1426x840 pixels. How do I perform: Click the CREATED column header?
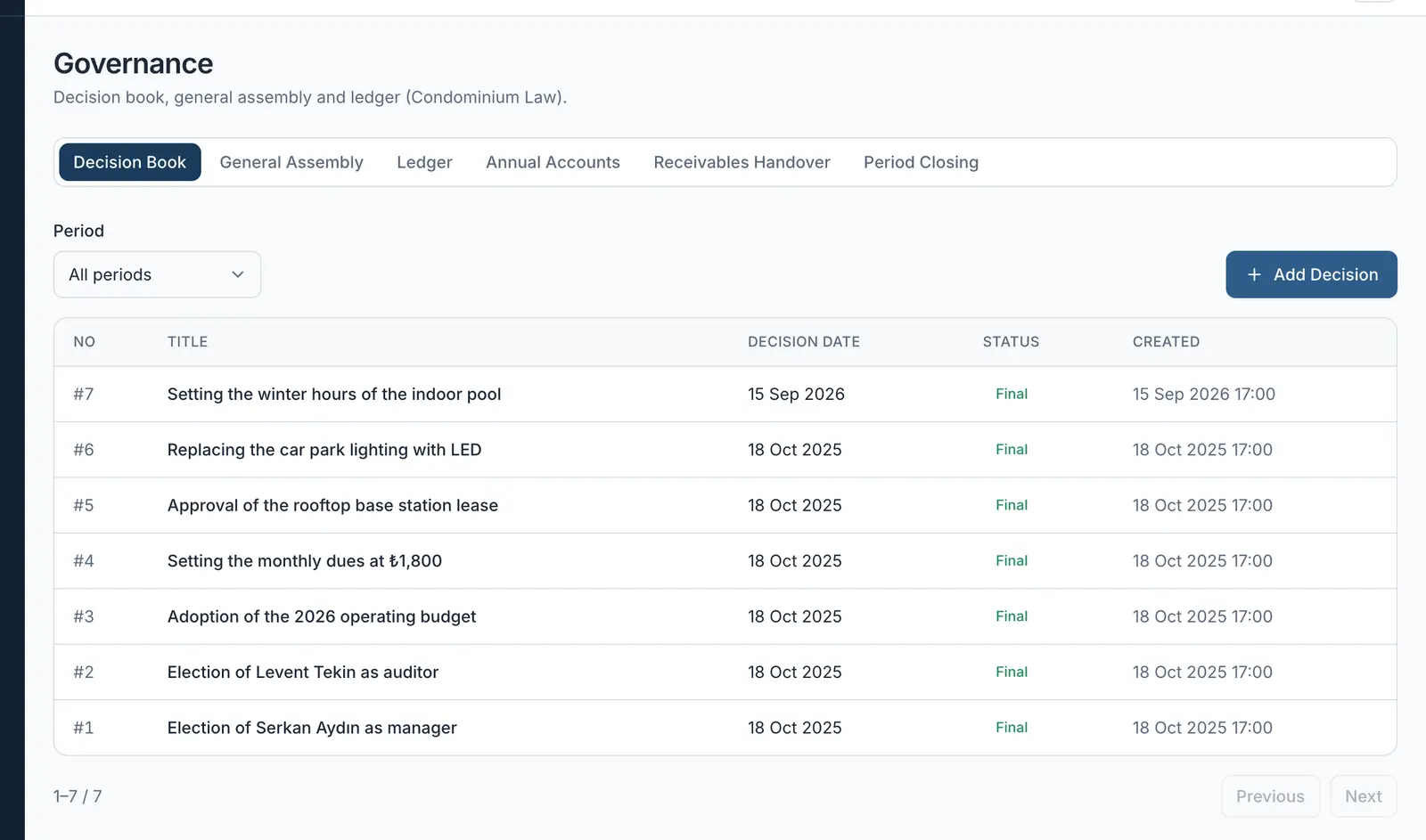click(x=1166, y=342)
